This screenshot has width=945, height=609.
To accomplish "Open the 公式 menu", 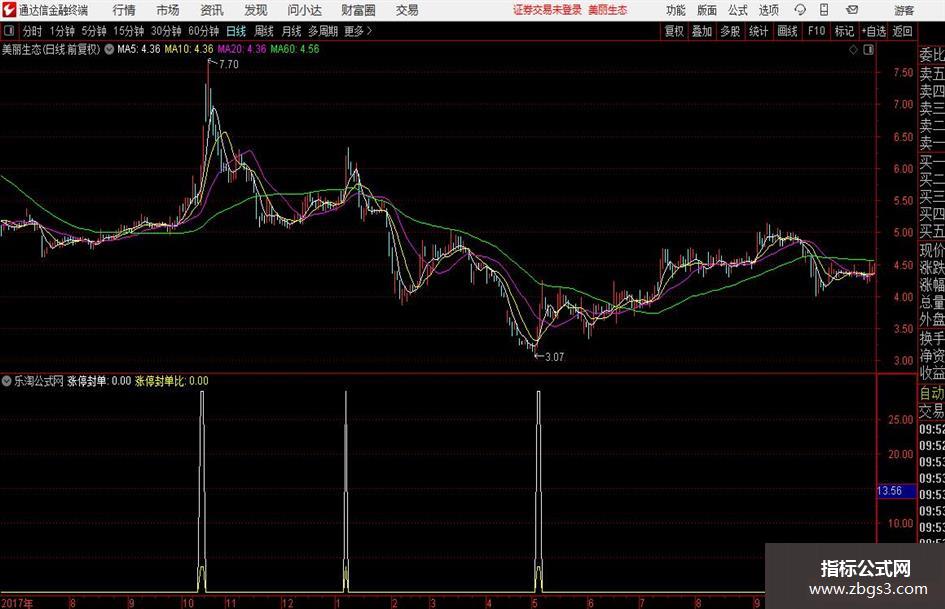I will pos(738,10).
